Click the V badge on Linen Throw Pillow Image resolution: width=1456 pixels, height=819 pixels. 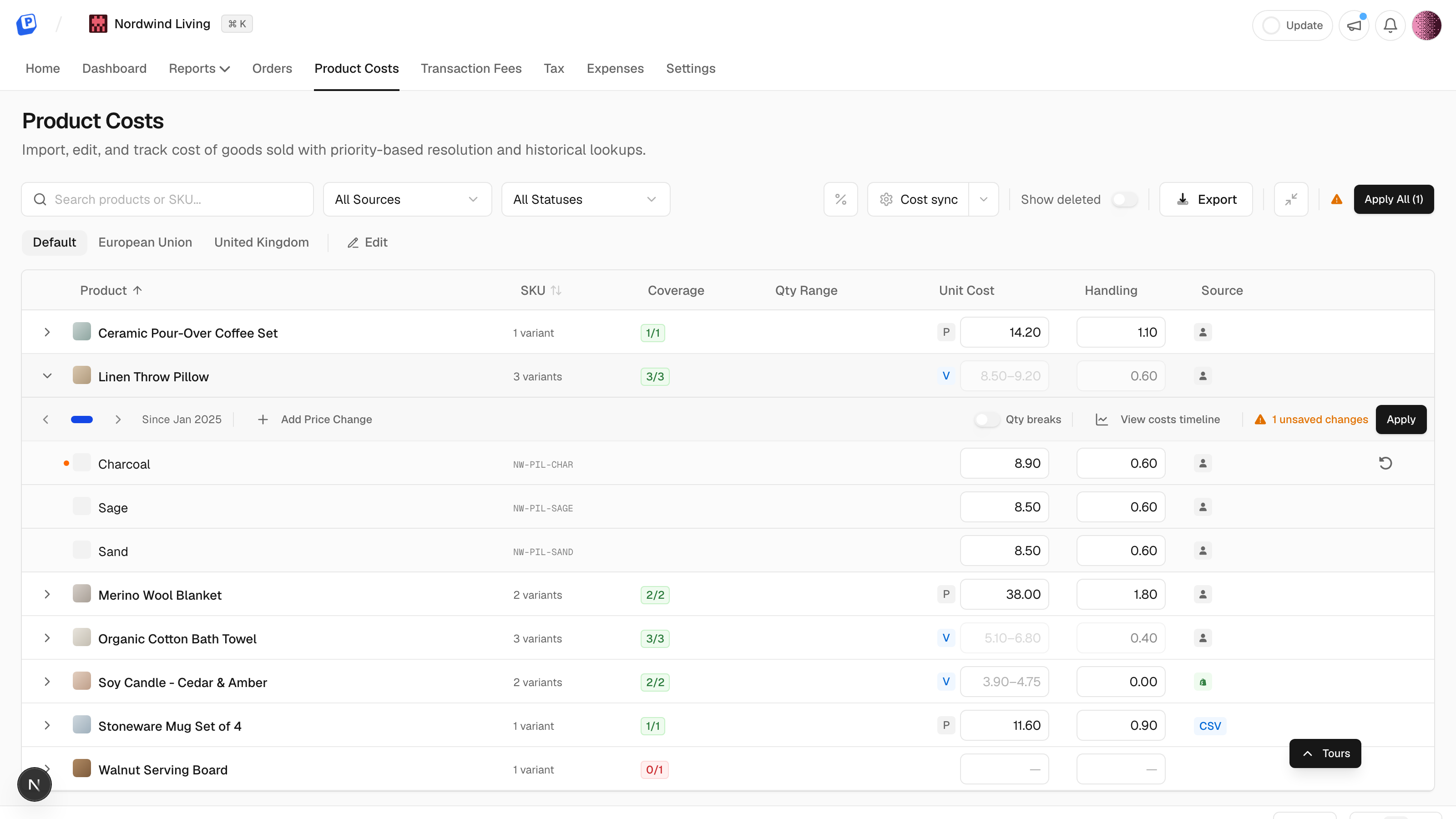(945, 376)
